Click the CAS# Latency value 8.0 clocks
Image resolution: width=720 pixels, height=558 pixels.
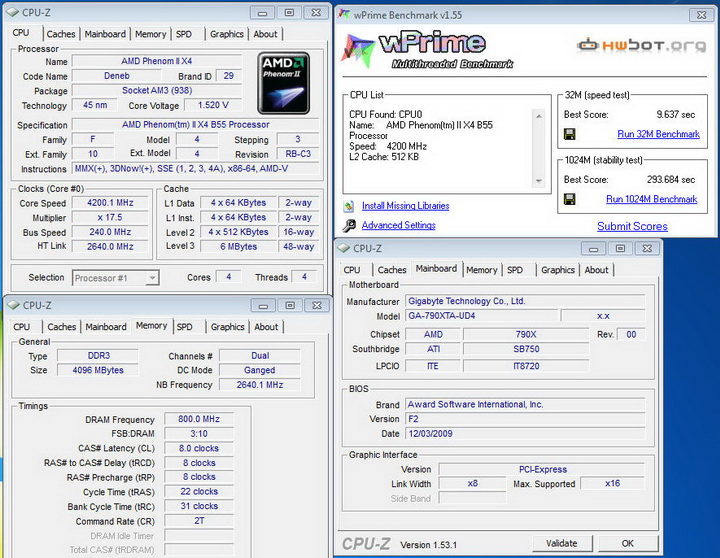point(199,448)
